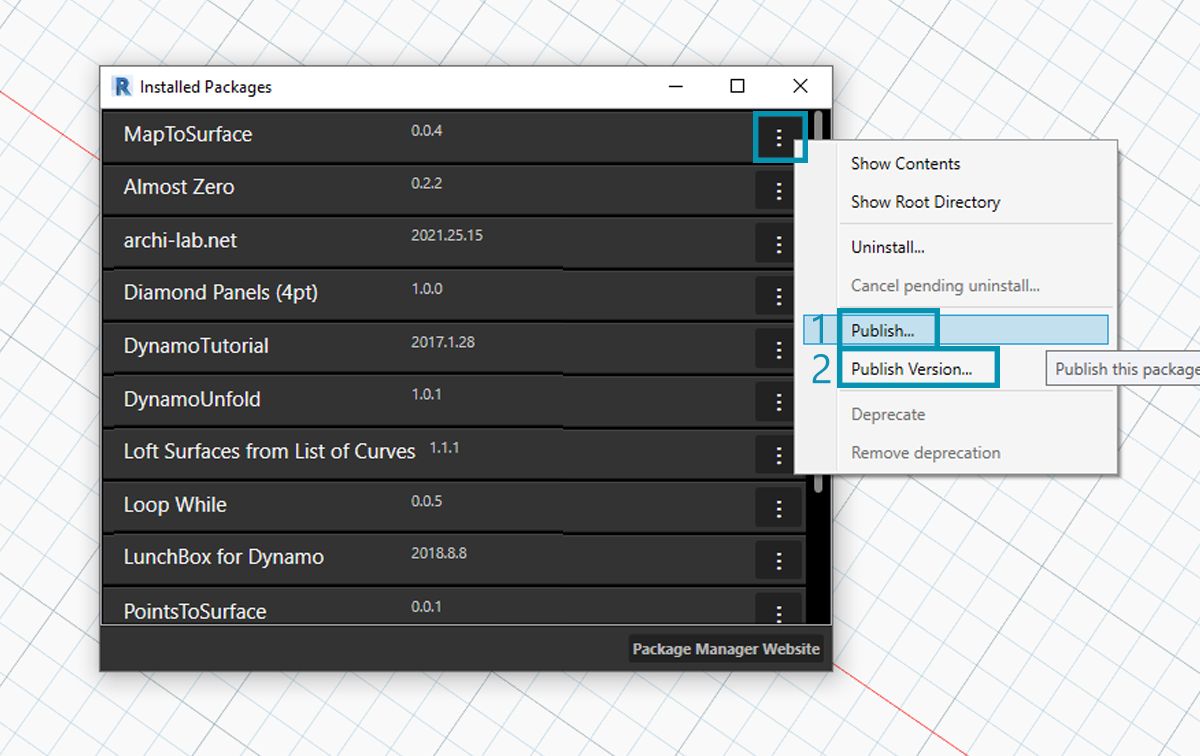Click the three-dot icon for Loop While
1200x756 pixels.
[x=779, y=508]
